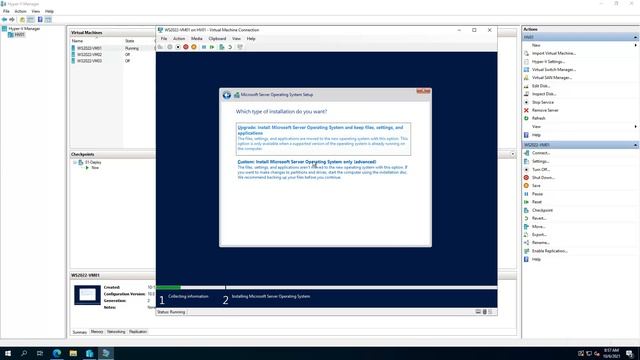The height and width of the screenshot is (360, 640).
Task: Open Windows Start menu
Action: point(8,353)
